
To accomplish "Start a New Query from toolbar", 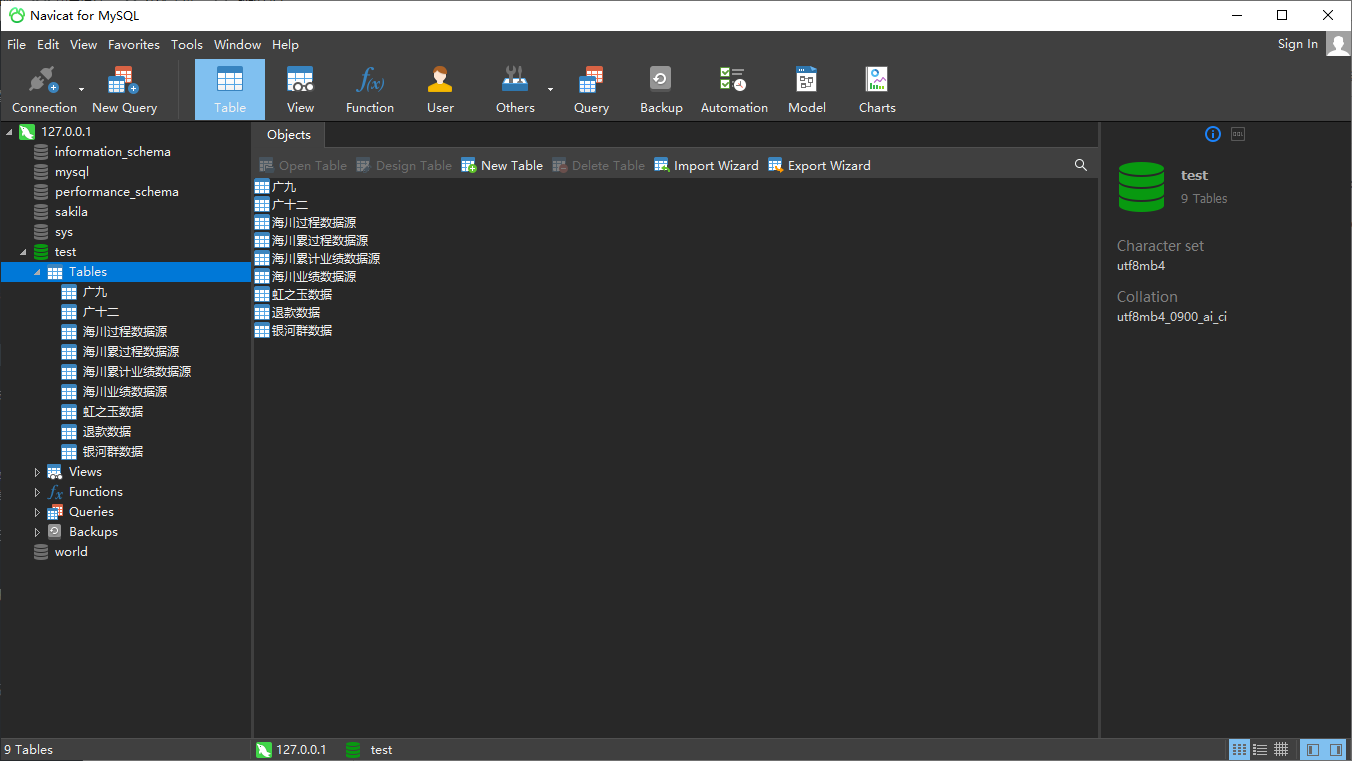I will click(x=124, y=90).
